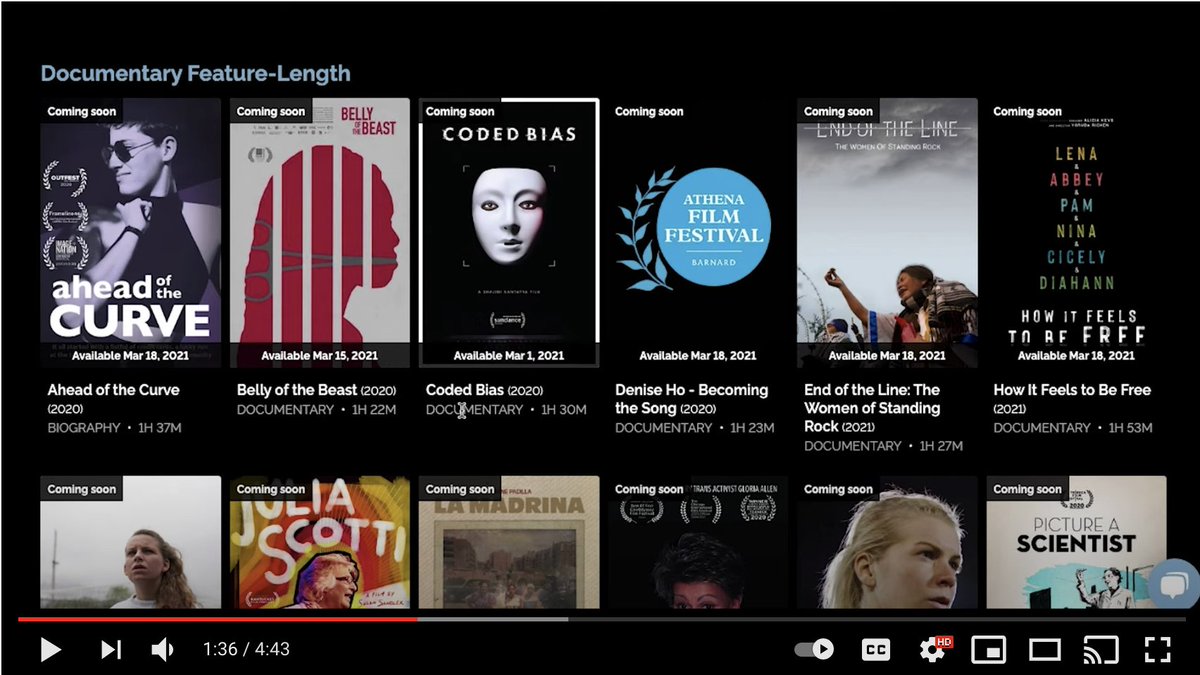Open the Coded Bias poster
The width and height of the screenshot is (1200, 675).
click(x=509, y=232)
